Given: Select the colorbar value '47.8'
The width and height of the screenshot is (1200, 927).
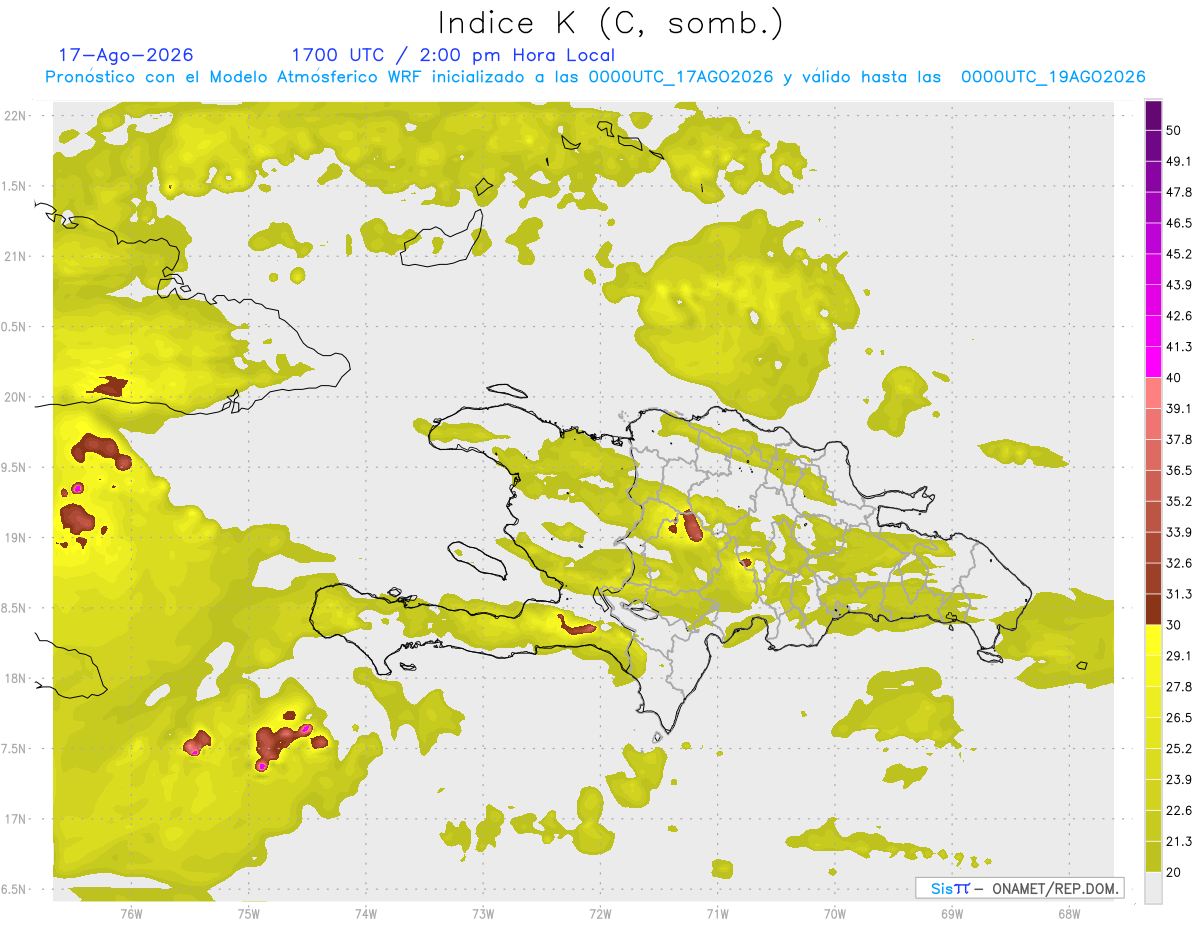Looking at the screenshot, I should pos(1179,192).
